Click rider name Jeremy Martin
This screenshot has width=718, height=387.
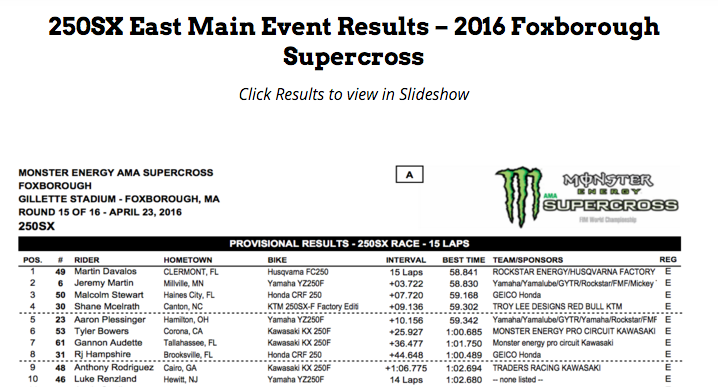pos(104,283)
